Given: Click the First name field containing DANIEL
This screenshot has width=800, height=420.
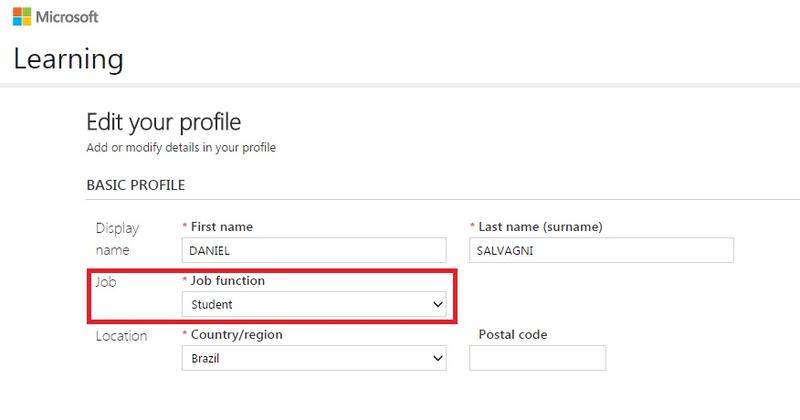Looking at the screenshot, I should [313, 250].
